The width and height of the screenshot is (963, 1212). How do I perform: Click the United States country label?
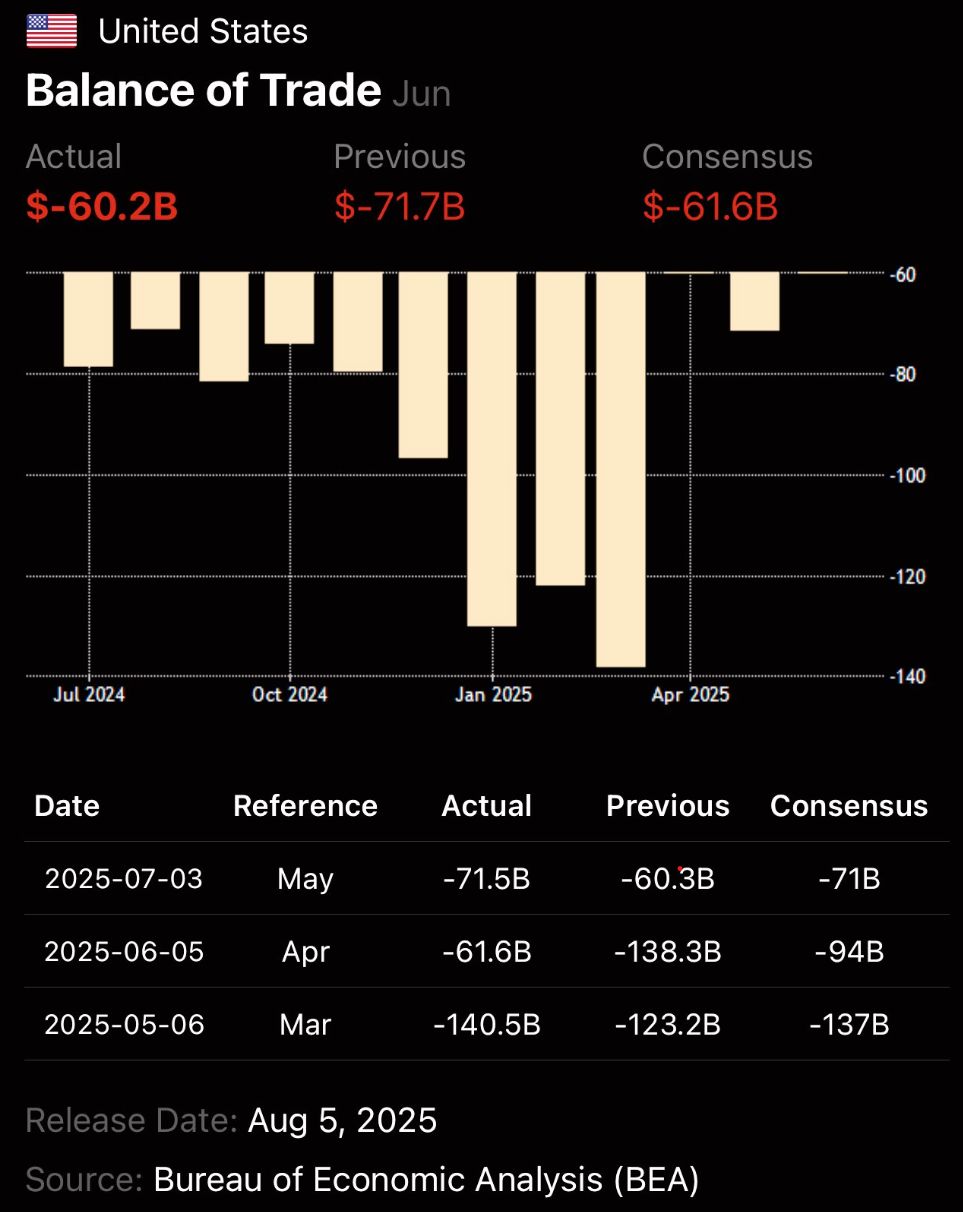(203, 32)
